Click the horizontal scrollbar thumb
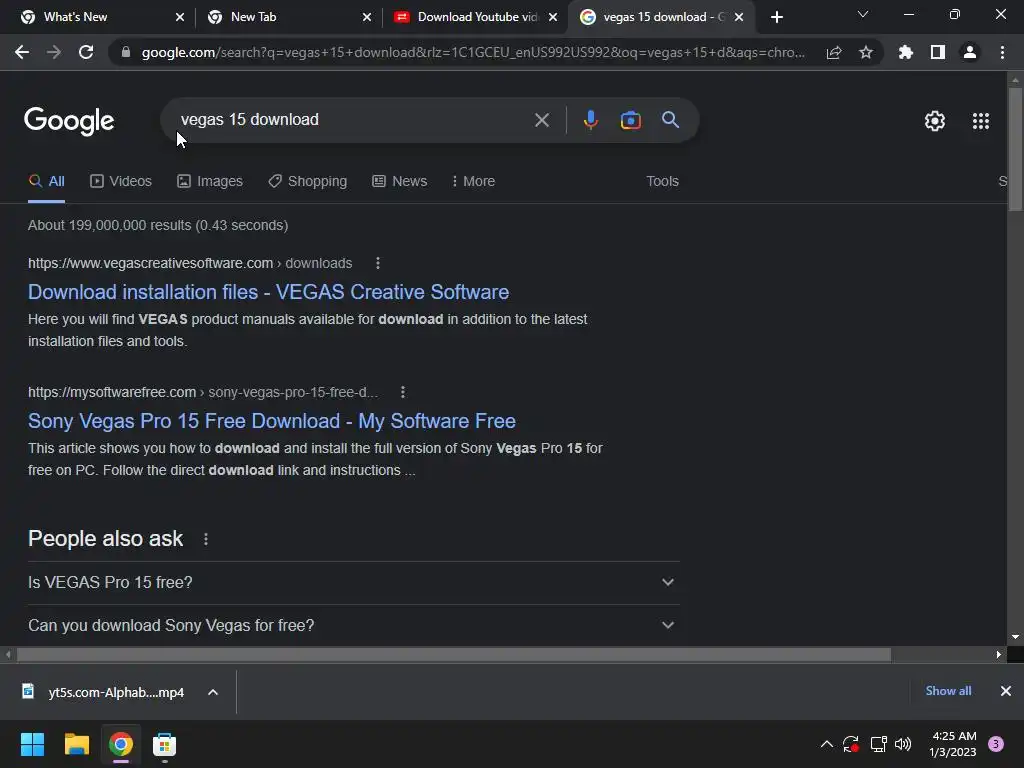 tap(454, 654)
